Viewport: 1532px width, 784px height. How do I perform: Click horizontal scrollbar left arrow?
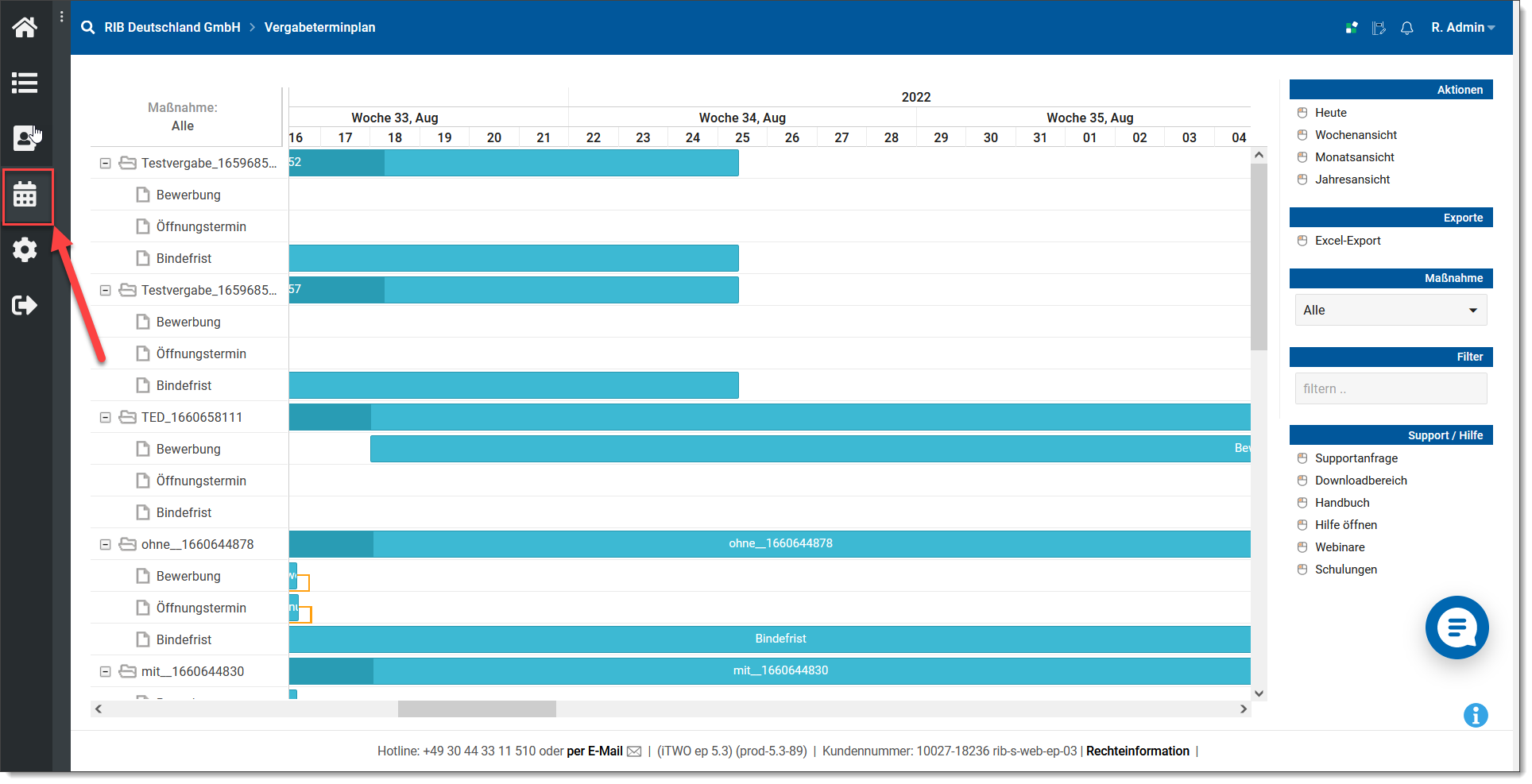[x=99, y=709]
